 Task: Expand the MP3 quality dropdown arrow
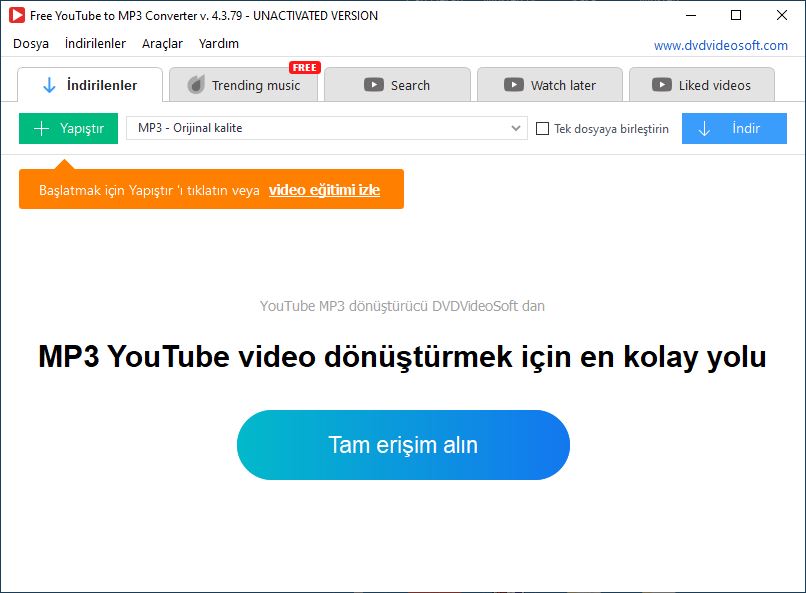tap(516, 128)
